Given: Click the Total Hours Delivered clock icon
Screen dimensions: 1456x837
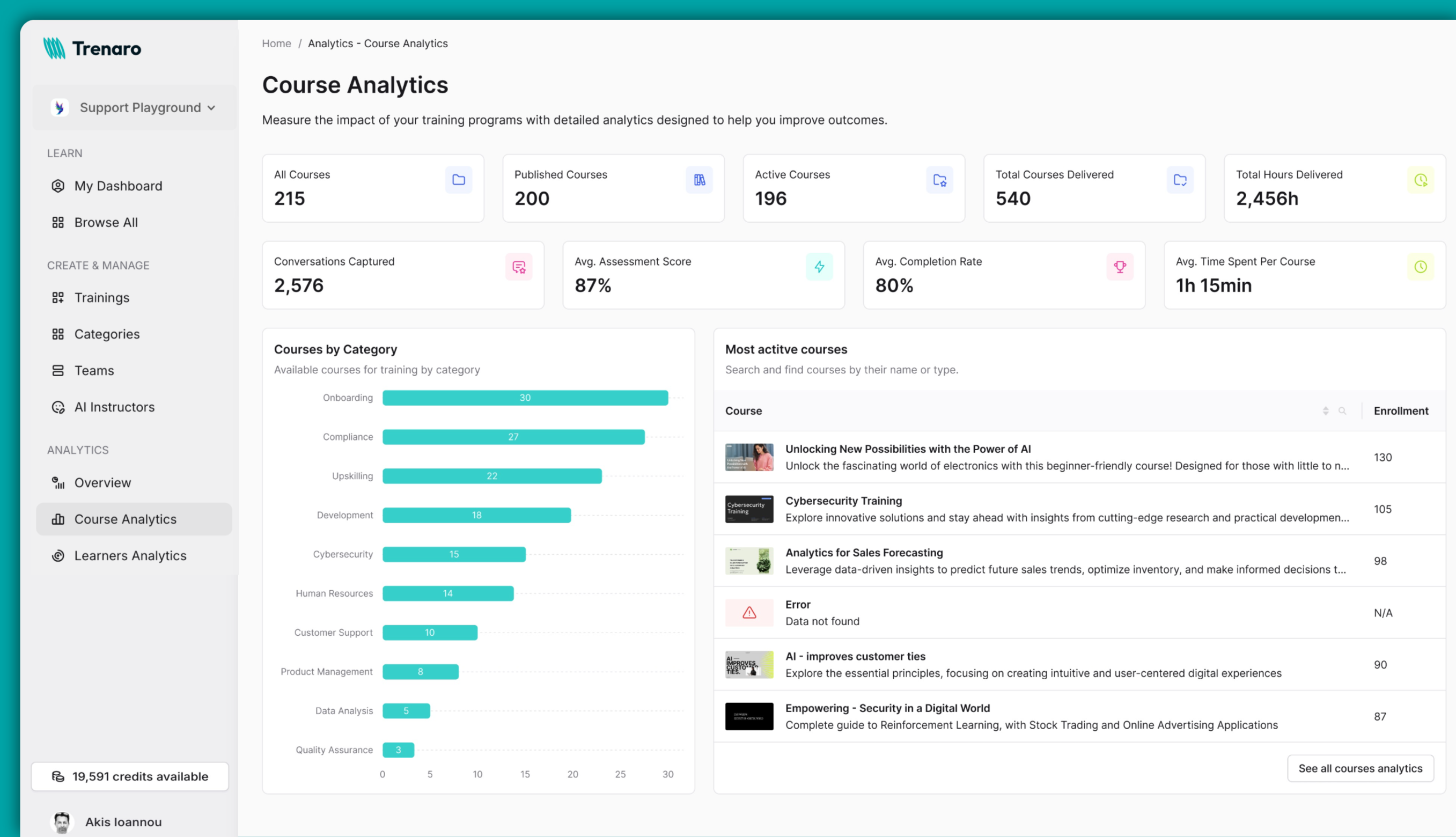Looking at the screenshot, I should click(x=1421, y=180).
